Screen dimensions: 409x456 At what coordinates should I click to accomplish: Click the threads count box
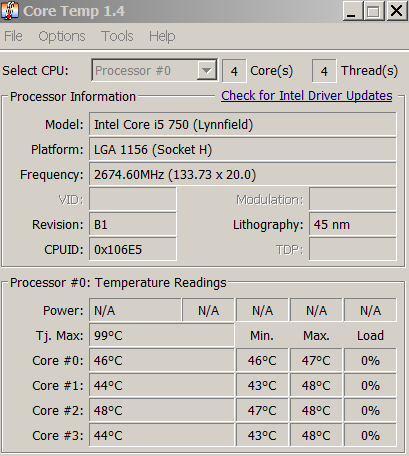(324, 71)
